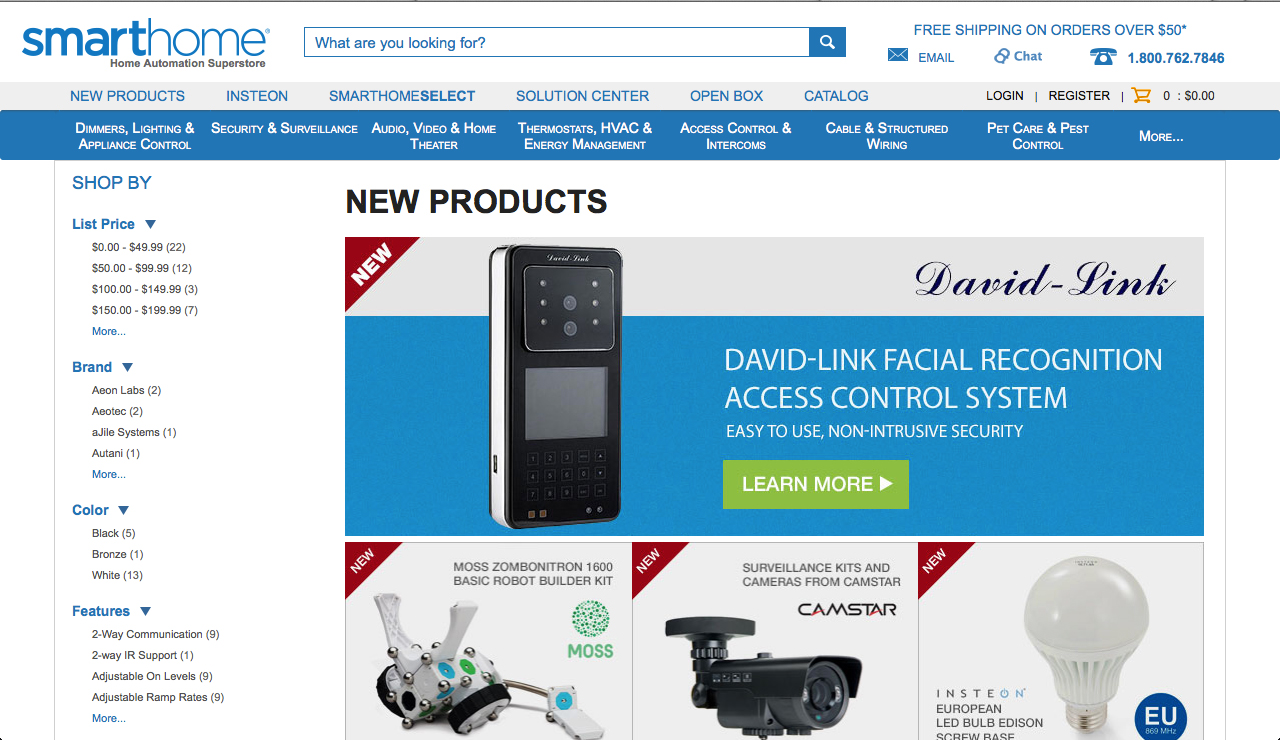Click the search input field
Image resolution: width=1280 pixels, height=740 pixels.
point(556,42)
